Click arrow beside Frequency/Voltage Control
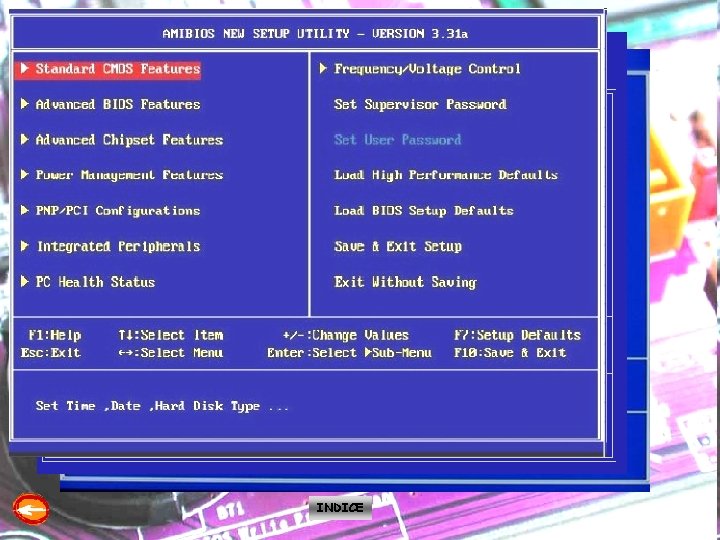The image size is (720, 540). click(x=323, y=69)
